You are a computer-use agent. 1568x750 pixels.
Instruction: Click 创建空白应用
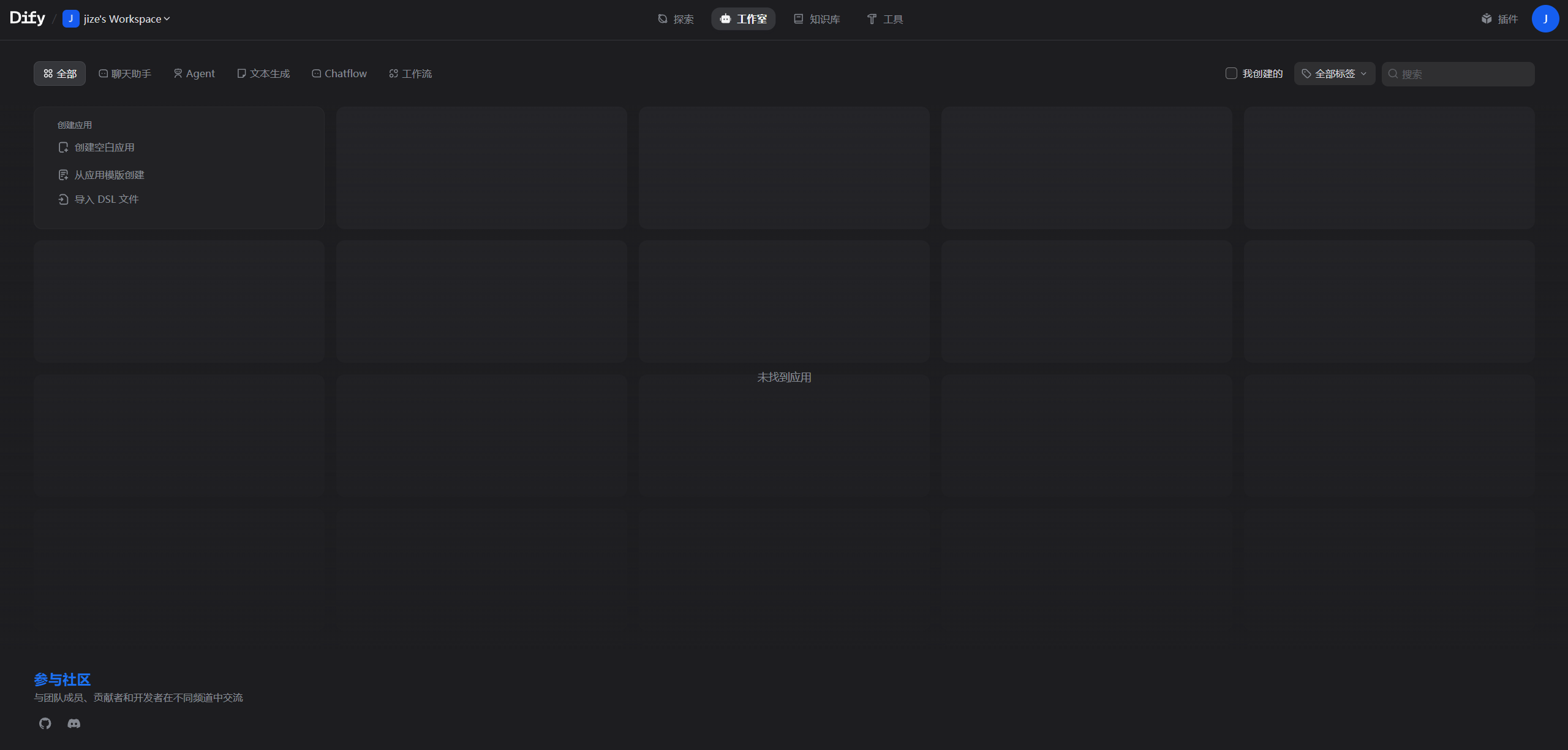[96, 147]
